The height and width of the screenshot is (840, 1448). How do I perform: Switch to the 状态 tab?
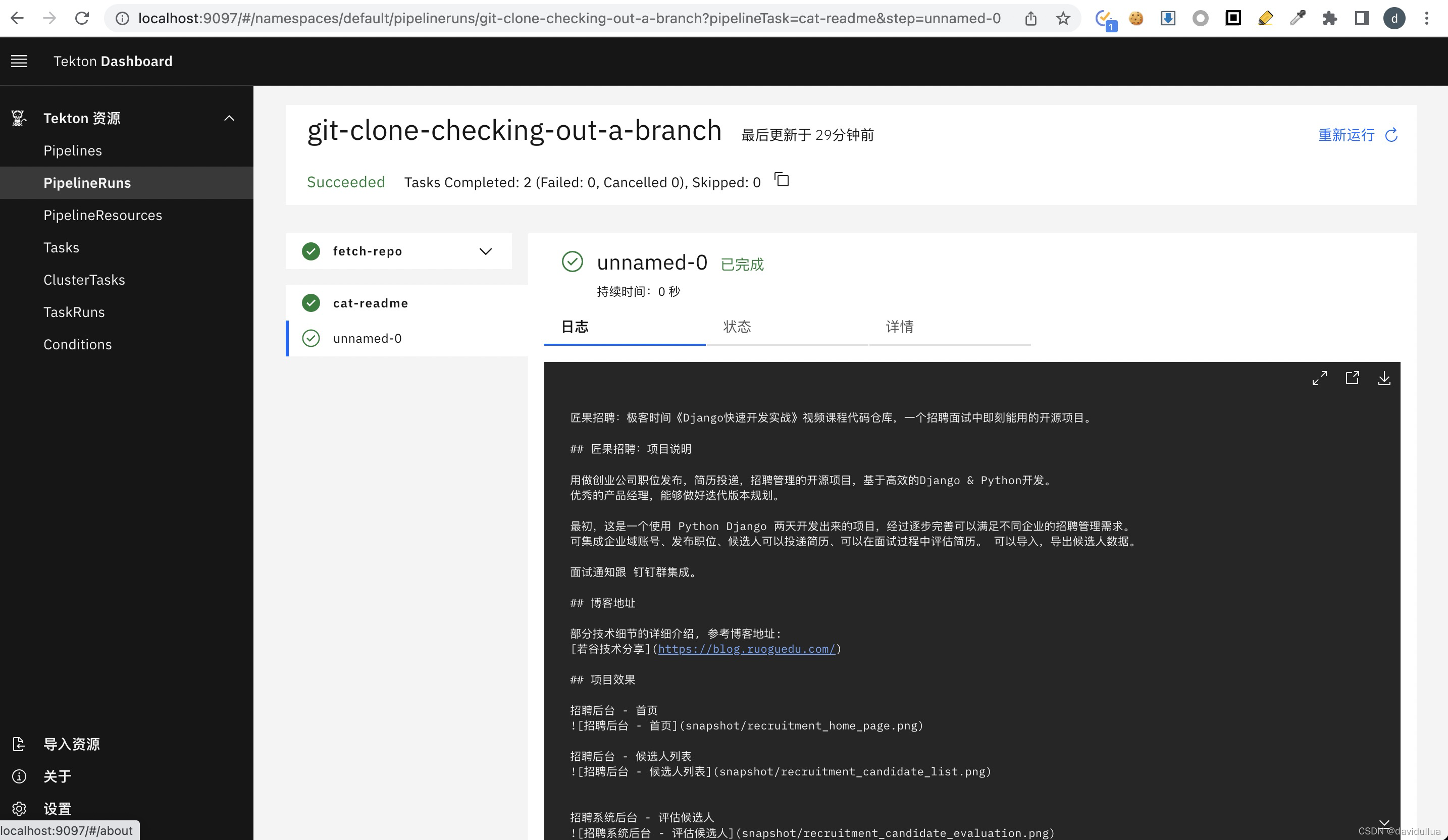787,327
